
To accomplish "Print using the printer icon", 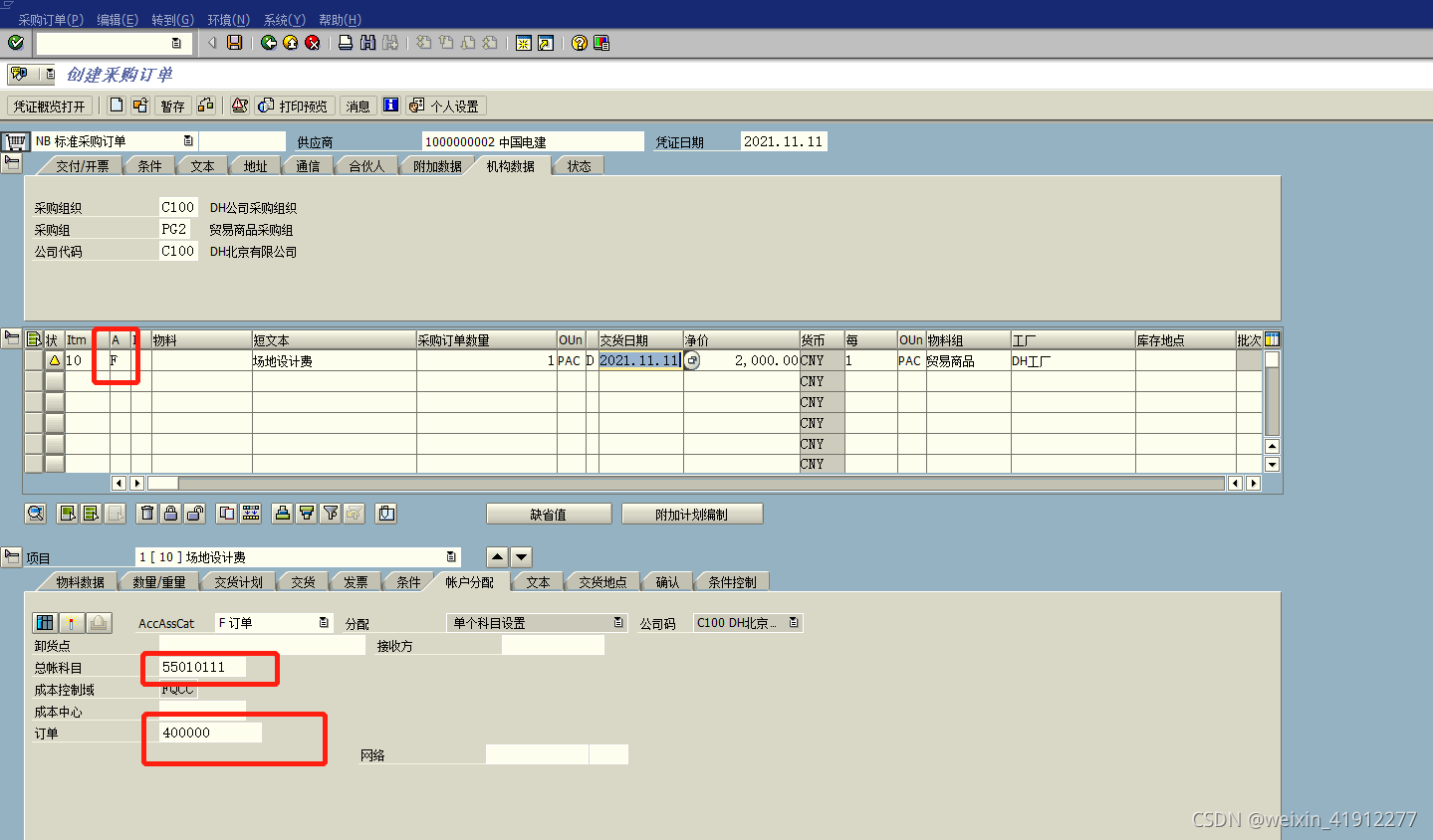I will [x=346, y=43].
